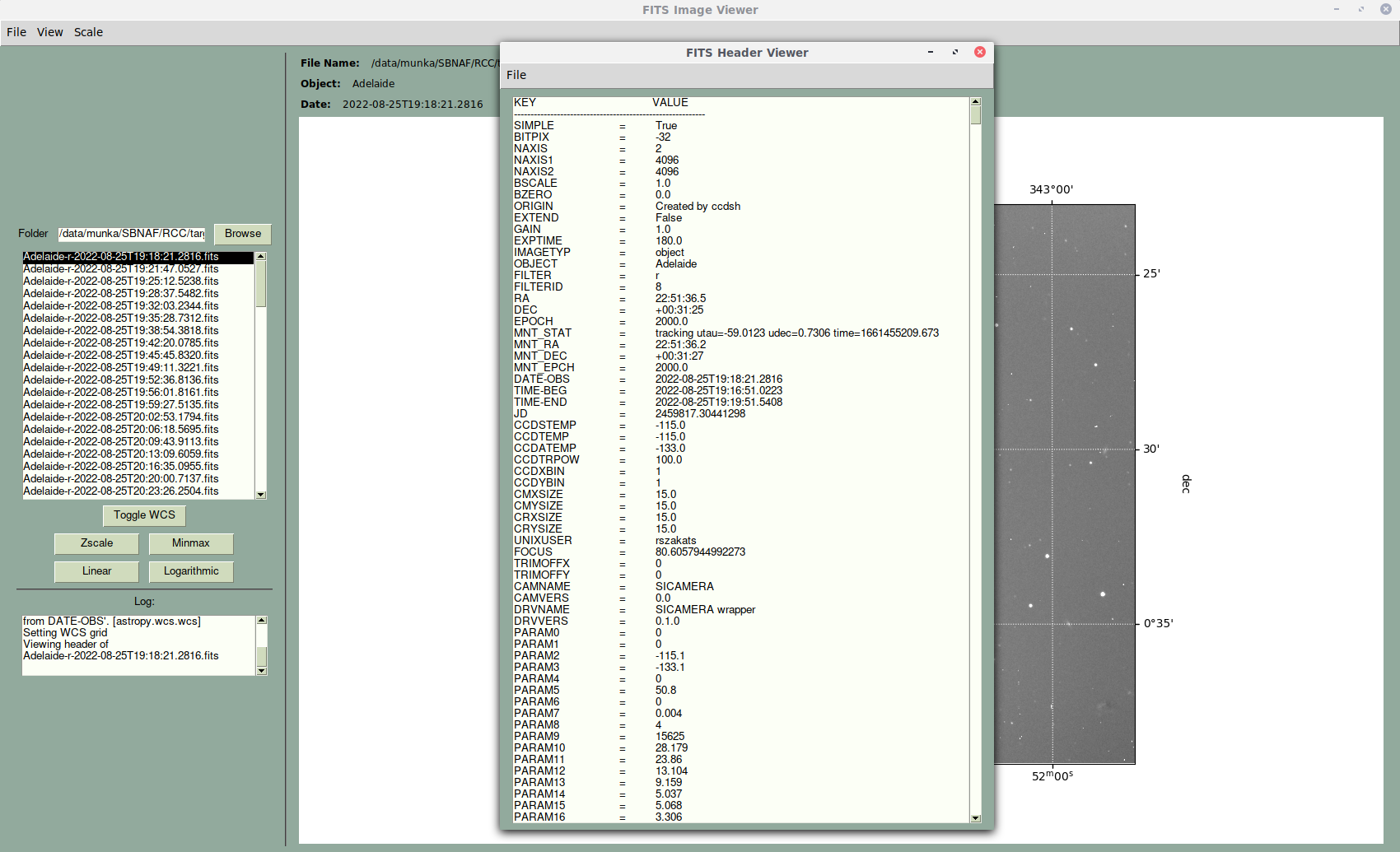Set Logarithmic stretch mode
This screenshot has width=1400, height=852.
[x=191, y=571]
